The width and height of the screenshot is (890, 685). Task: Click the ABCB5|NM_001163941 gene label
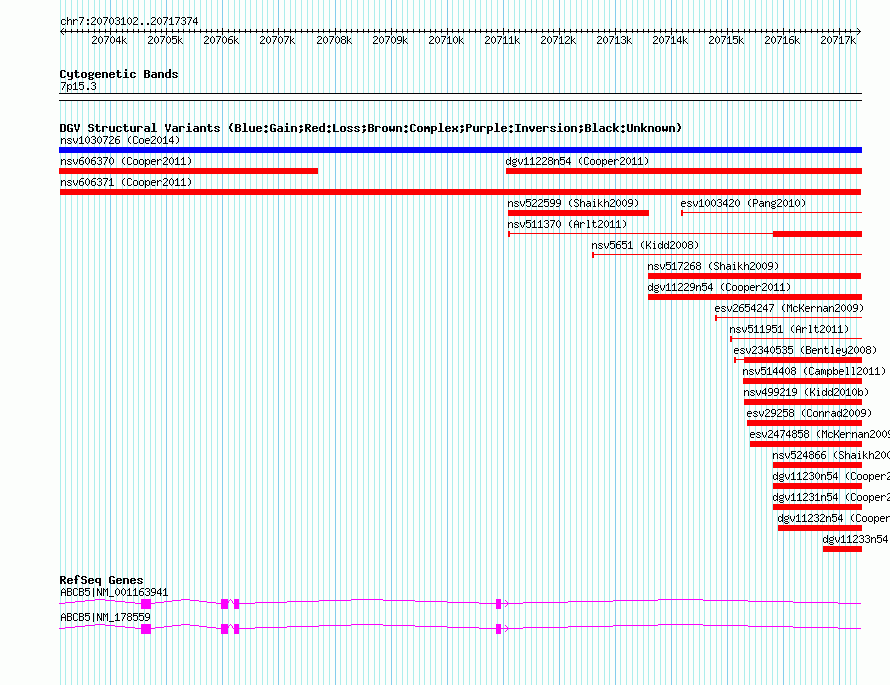pos(114,592)
